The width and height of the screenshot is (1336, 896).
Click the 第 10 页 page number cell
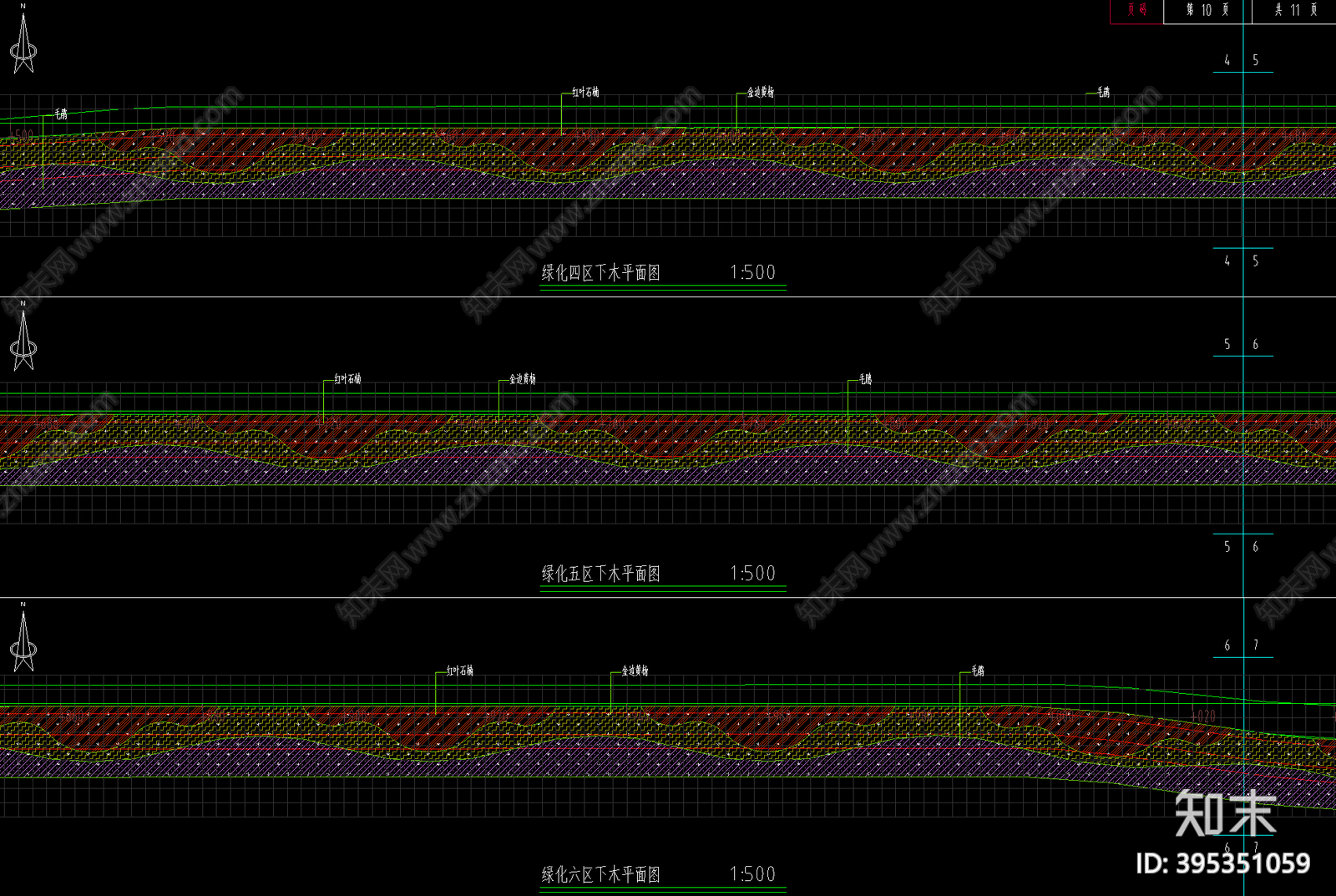point(1207,11)
